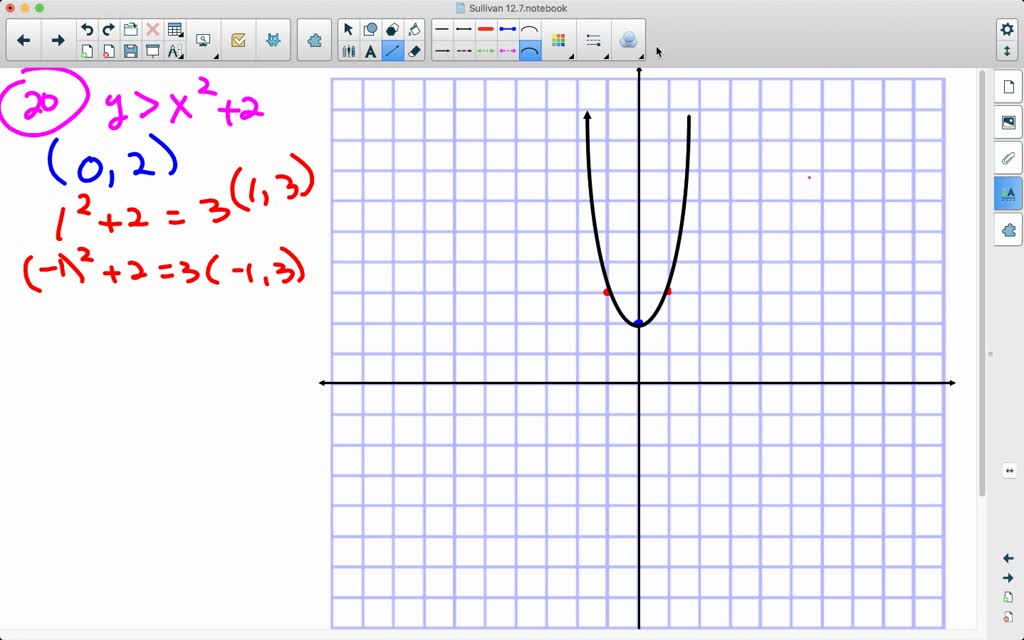Pick the dashed black line style
Screen dimensions: 1024x640
(x=464, y=51)
